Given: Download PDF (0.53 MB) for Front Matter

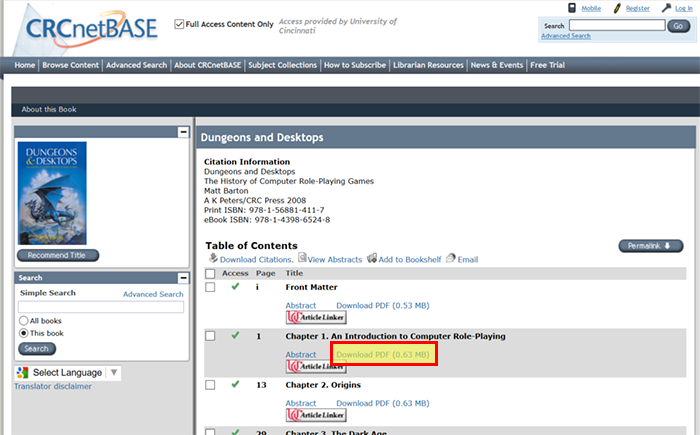Looking at the screenshot, I should 383,305.
